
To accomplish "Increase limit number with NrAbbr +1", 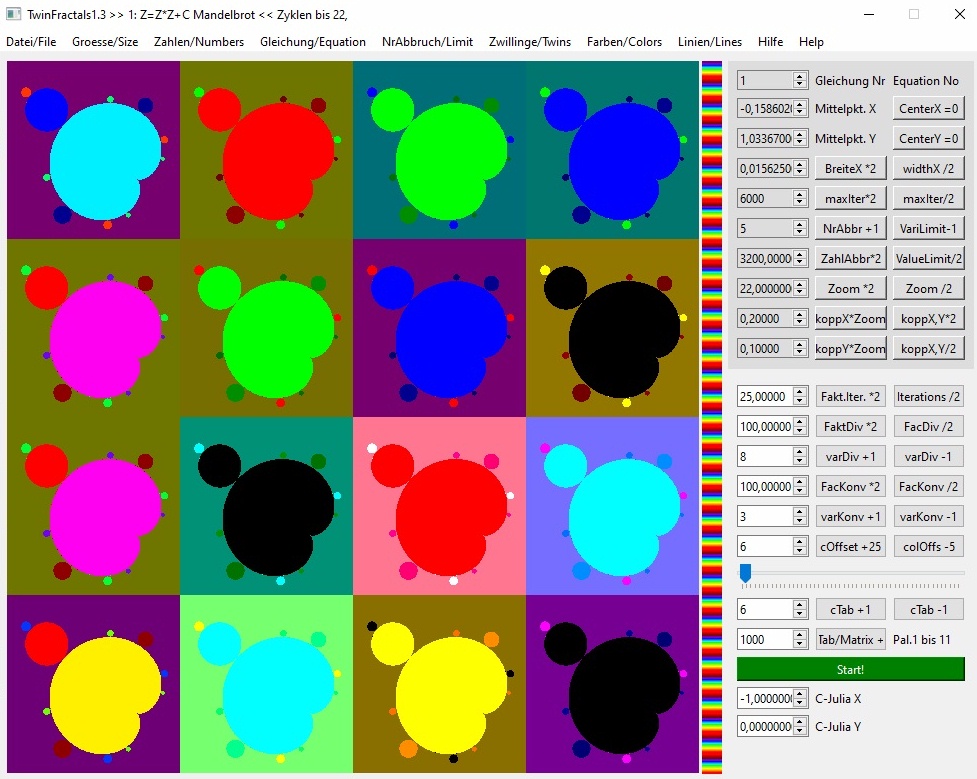I will click(x=851, y=228).
